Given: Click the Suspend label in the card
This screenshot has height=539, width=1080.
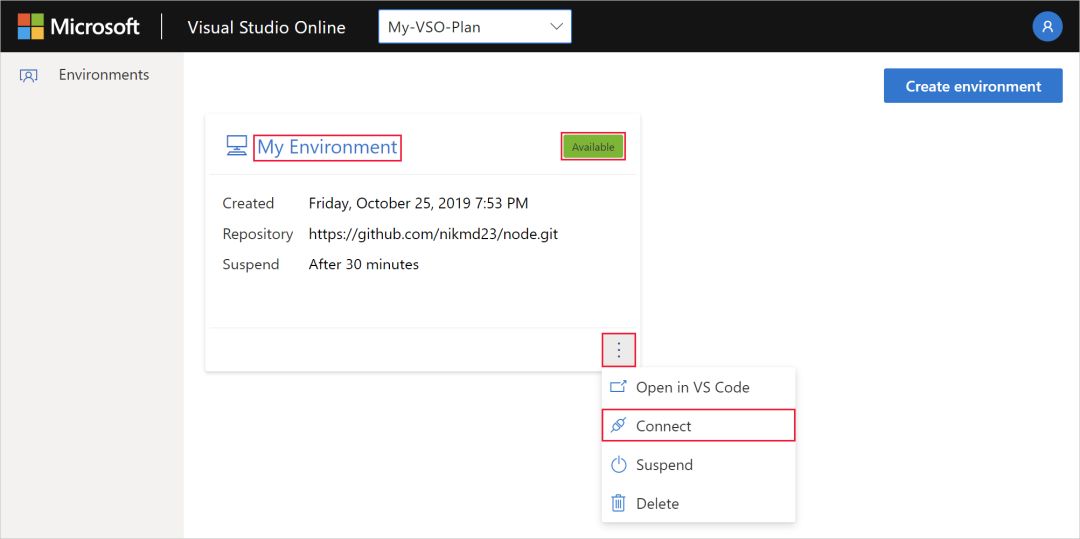Looking at the screenshot, I should coord(251,264).
